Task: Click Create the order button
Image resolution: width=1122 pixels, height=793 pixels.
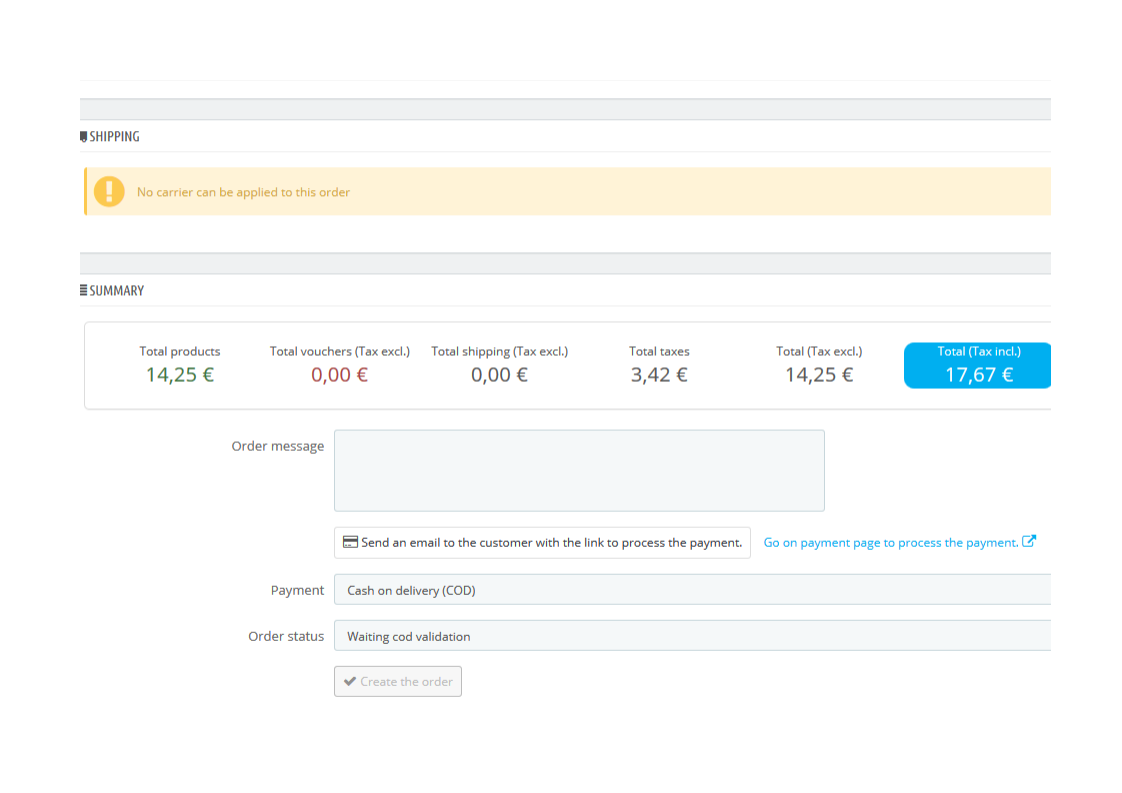Action: pyautogui.click(x=398, y=681)
